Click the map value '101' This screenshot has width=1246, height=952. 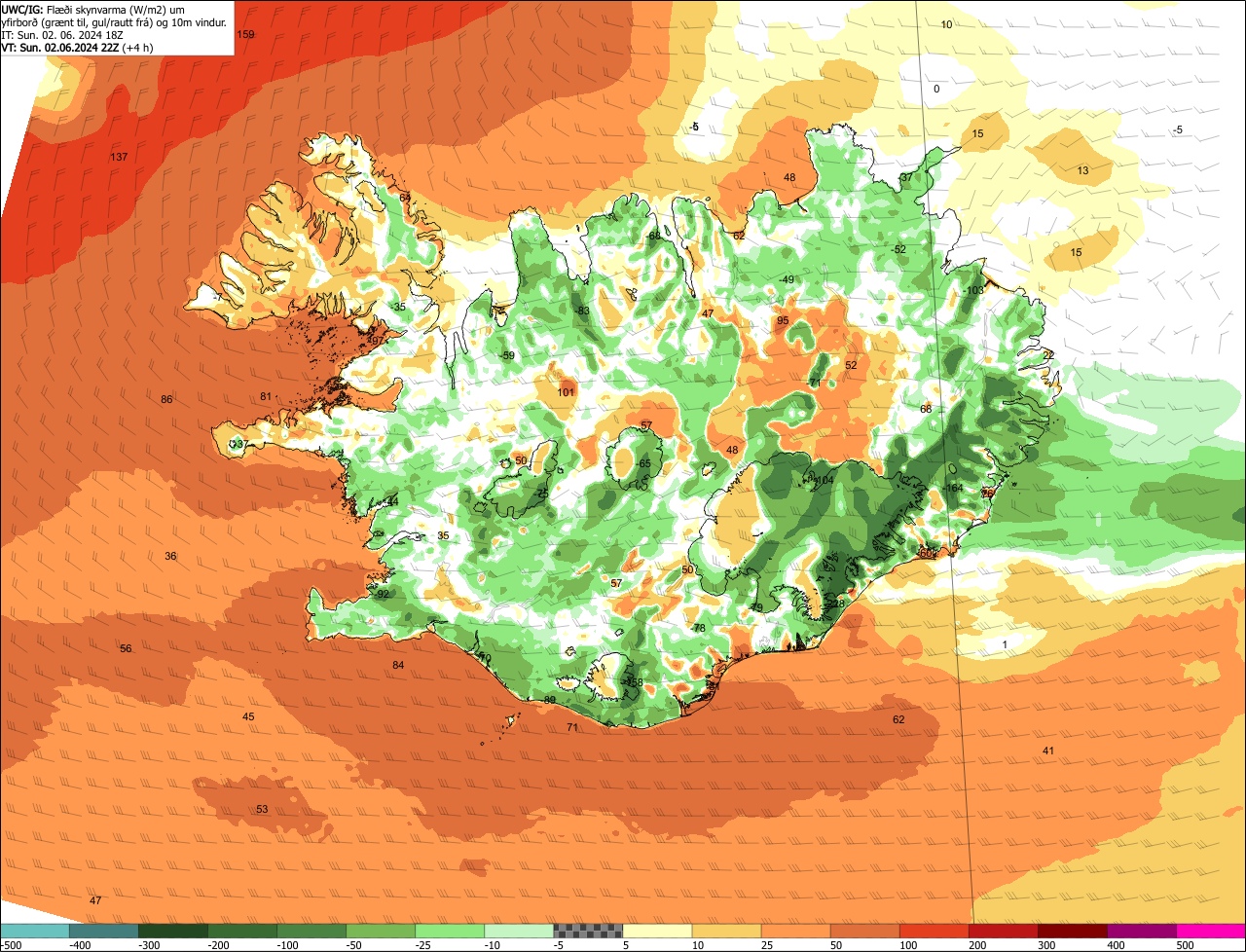coord(567,392)
